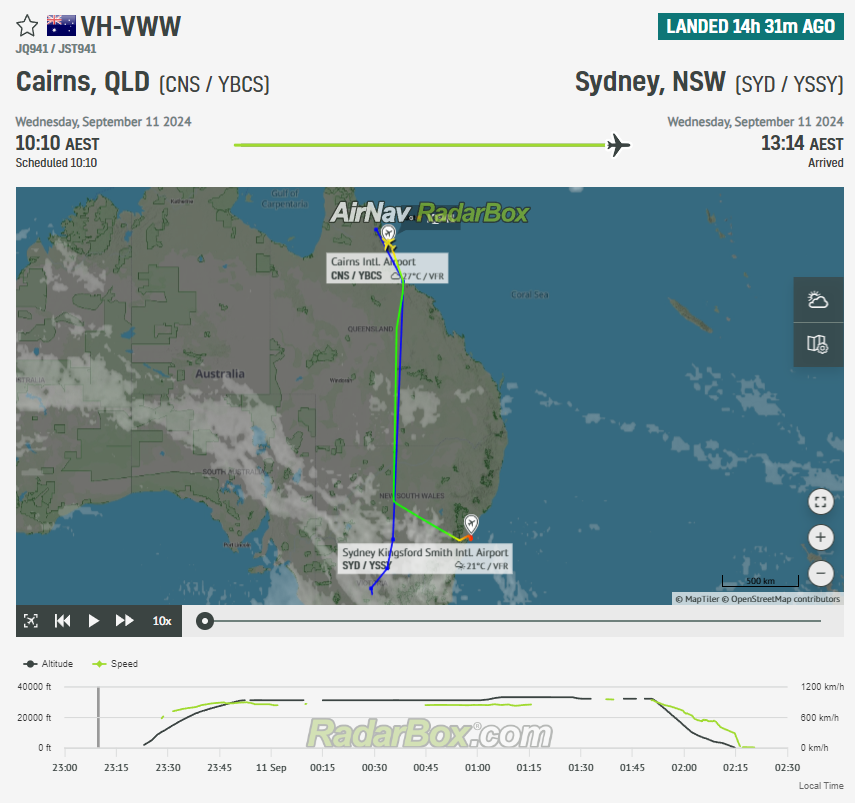Star VH-VWW as a favorite
855x803 pixels.
27,26
